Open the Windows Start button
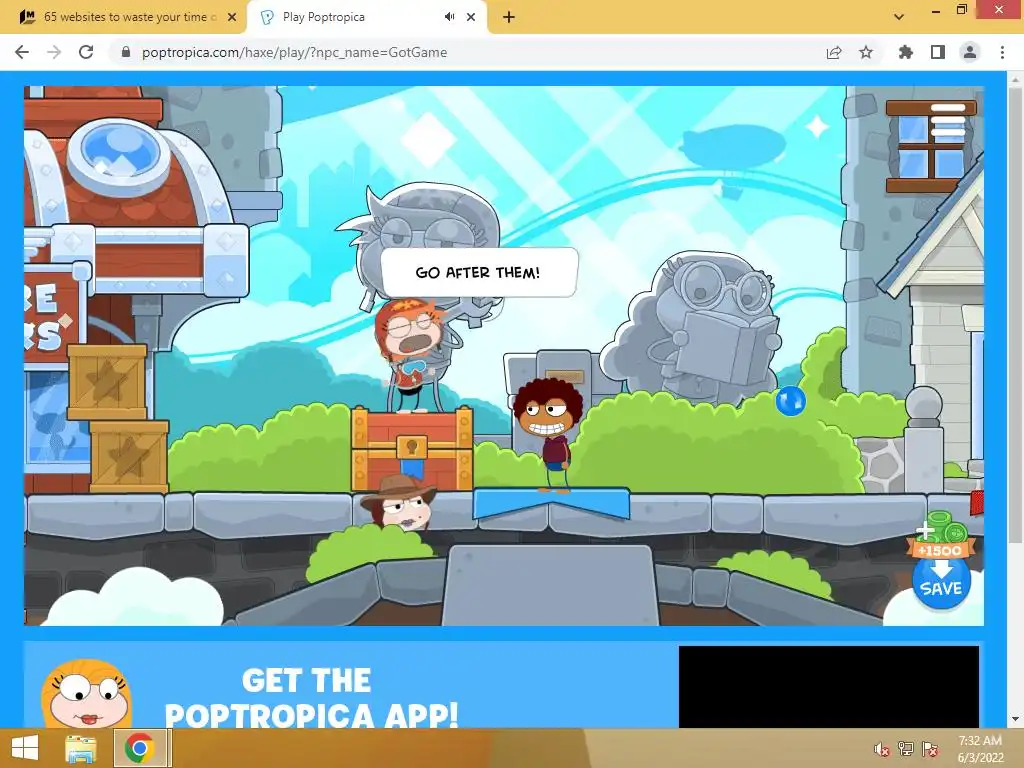 [x=25, y=748]
